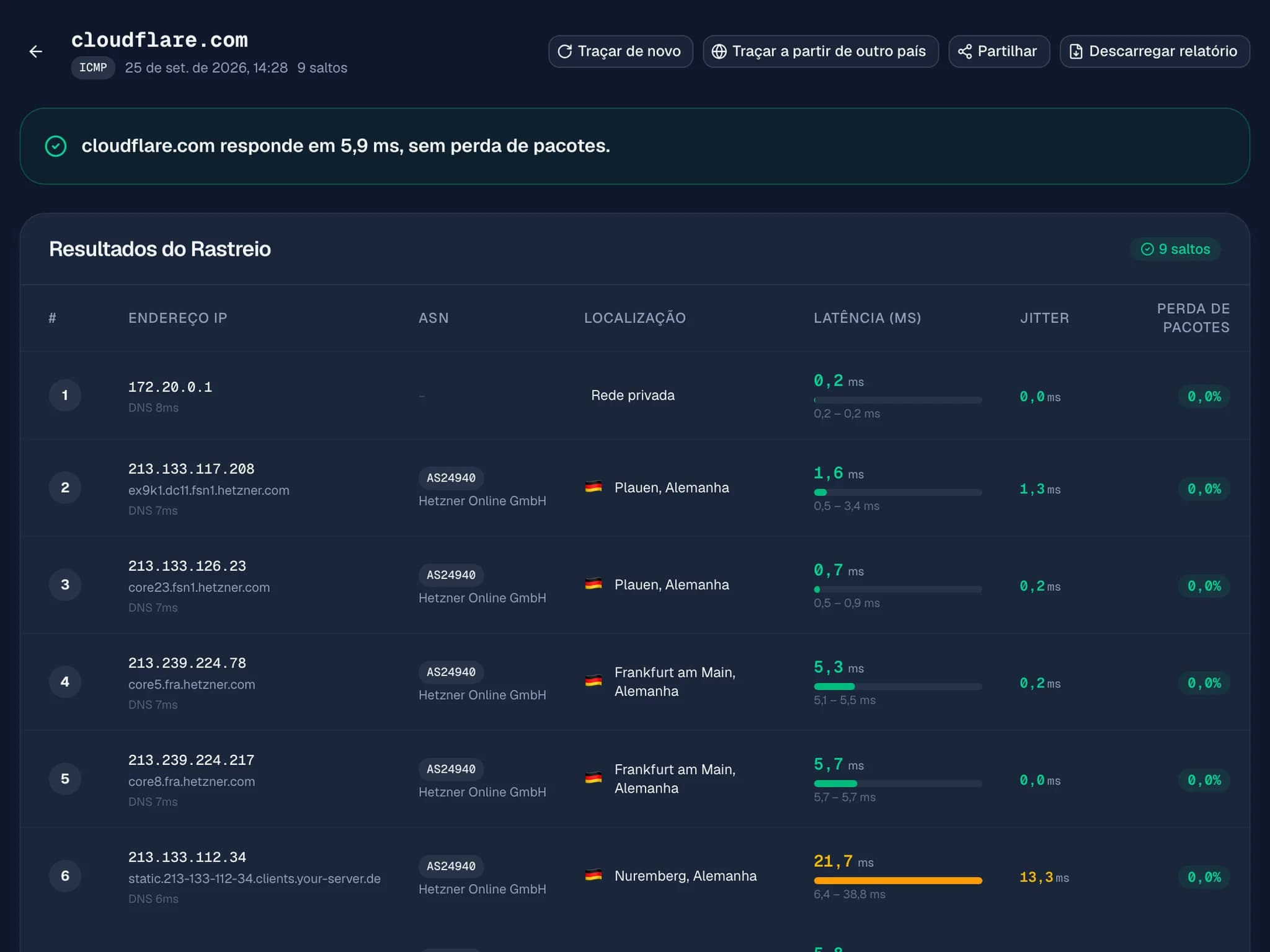Click the AS24940 badge in hop 6 row
Image resolution: width=1270 pixels, height=952 pixels.
click(451, 866)
